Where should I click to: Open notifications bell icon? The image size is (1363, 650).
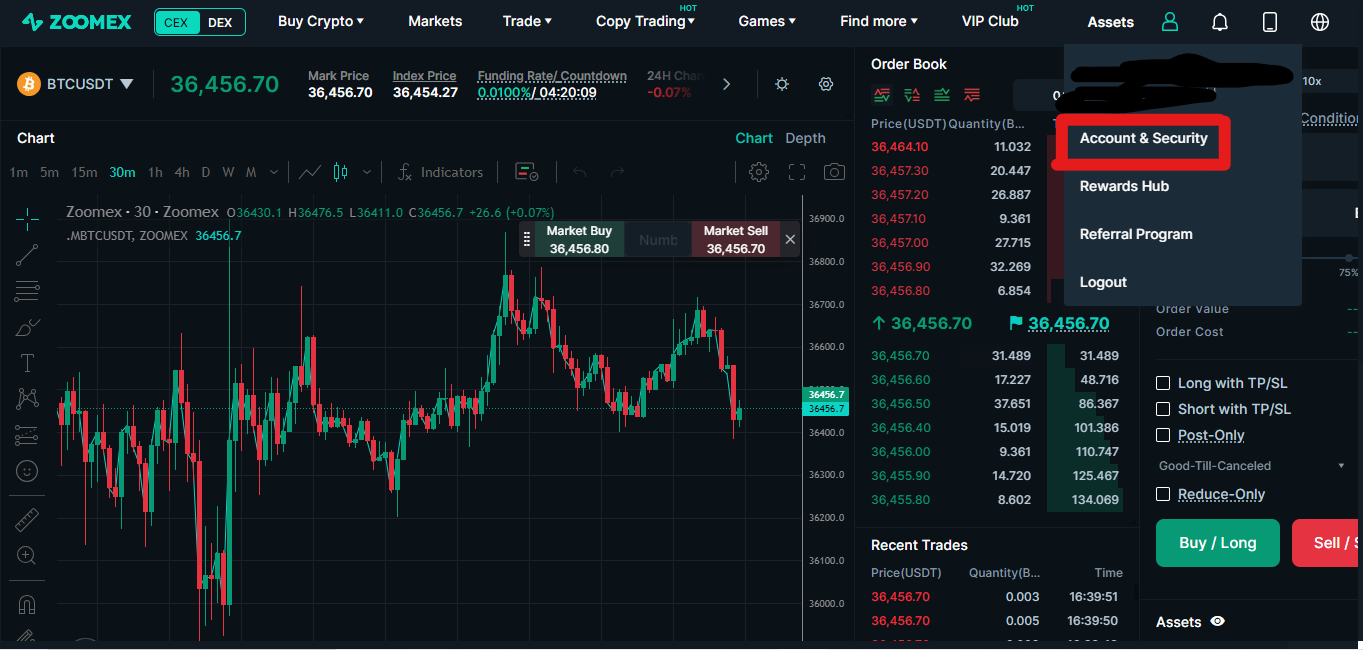[x=1220, y=22]
